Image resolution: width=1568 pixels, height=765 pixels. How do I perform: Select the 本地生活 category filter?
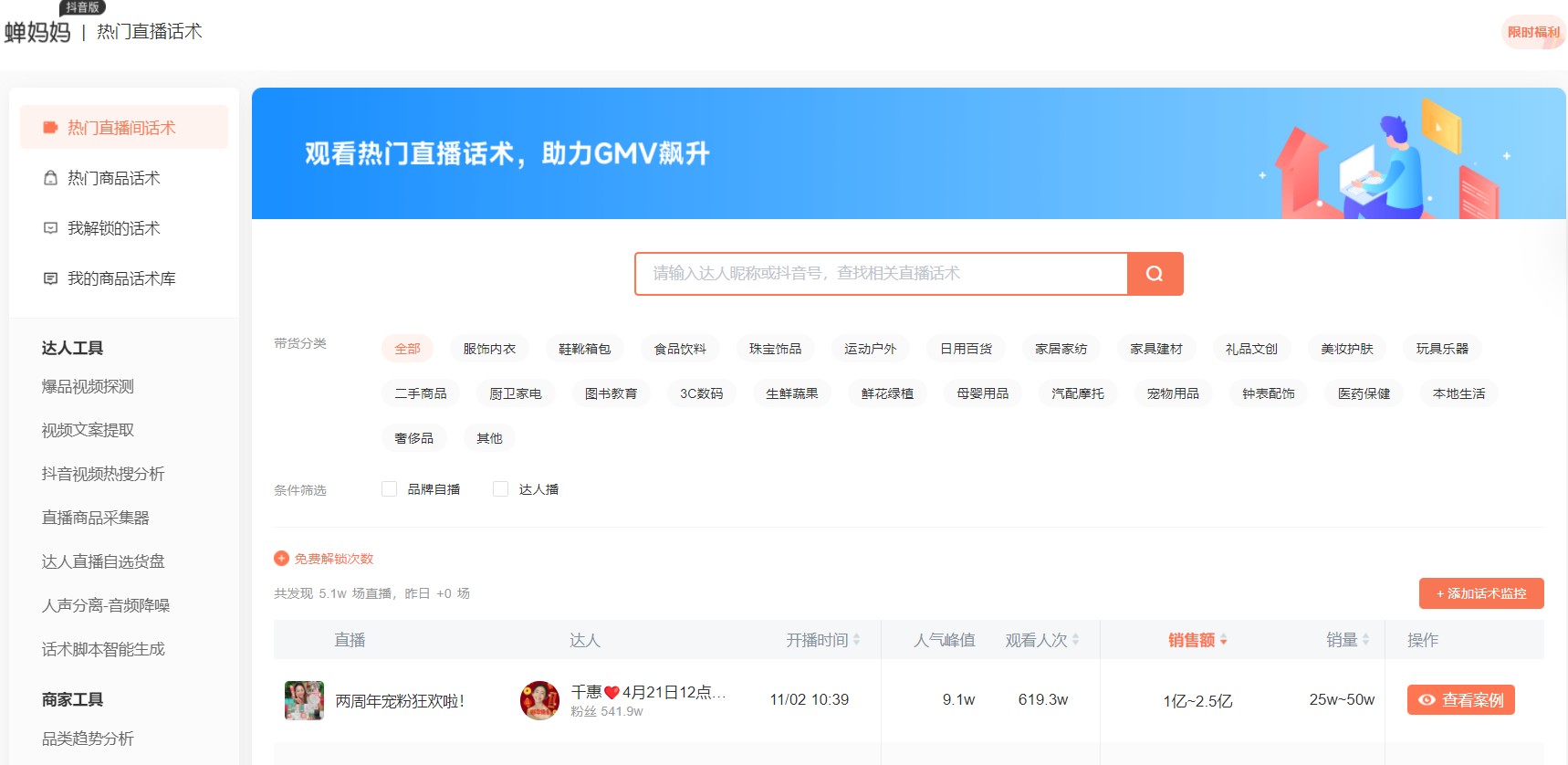(1458, 393)
